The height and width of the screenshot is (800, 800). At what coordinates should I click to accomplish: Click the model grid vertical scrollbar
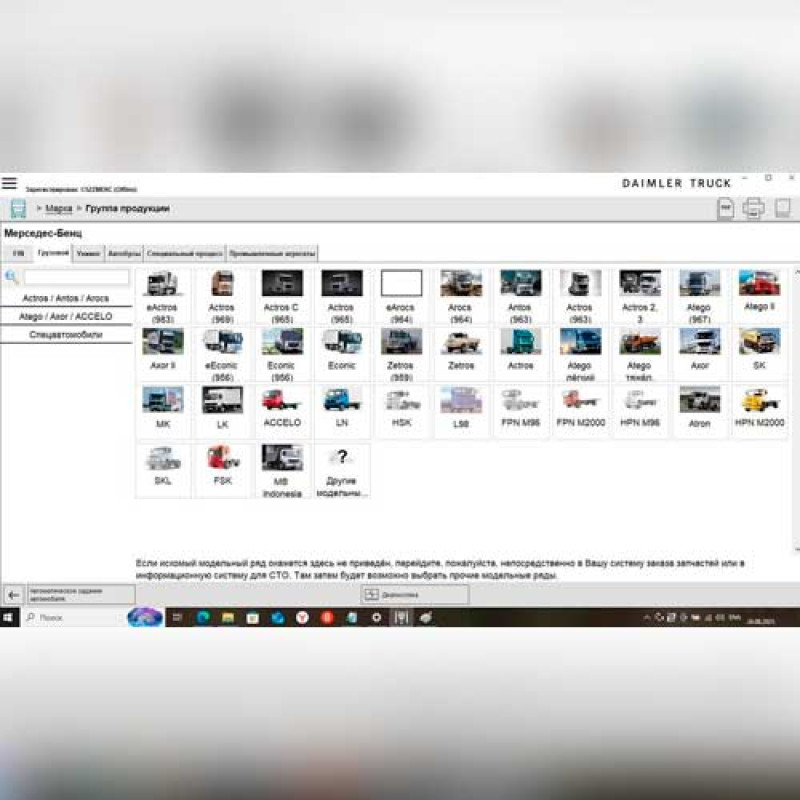click(x=796, y=410)
